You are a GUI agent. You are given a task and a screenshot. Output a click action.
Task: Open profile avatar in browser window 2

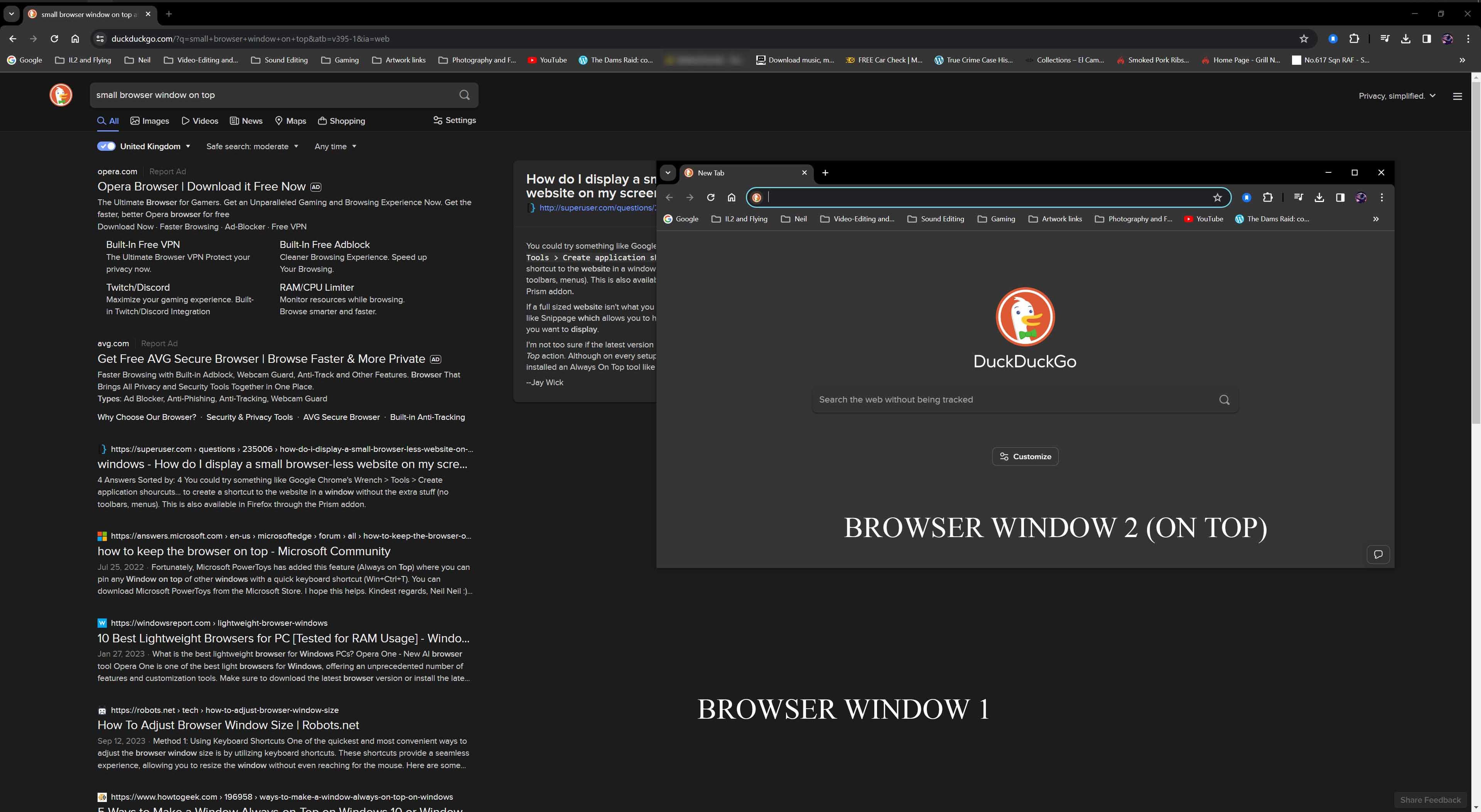click(x=1361, y=197)
